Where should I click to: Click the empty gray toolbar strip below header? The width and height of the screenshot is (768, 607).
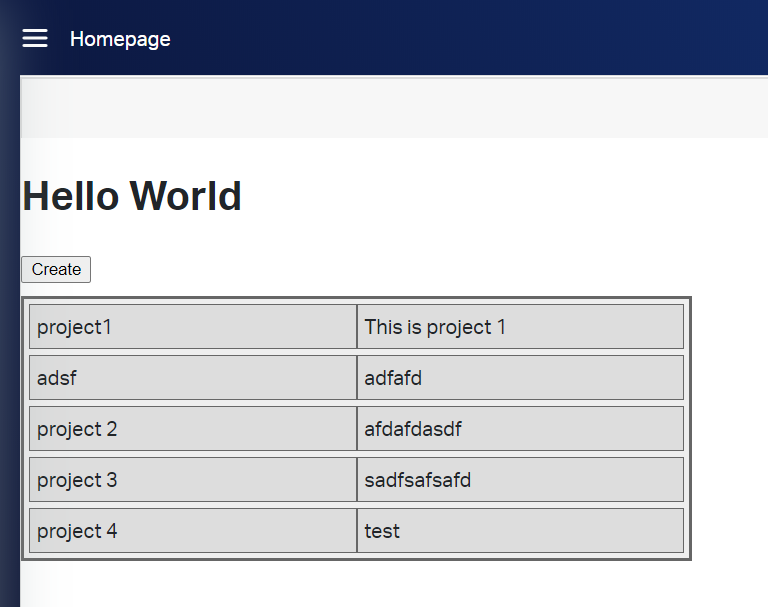point(400,108)
